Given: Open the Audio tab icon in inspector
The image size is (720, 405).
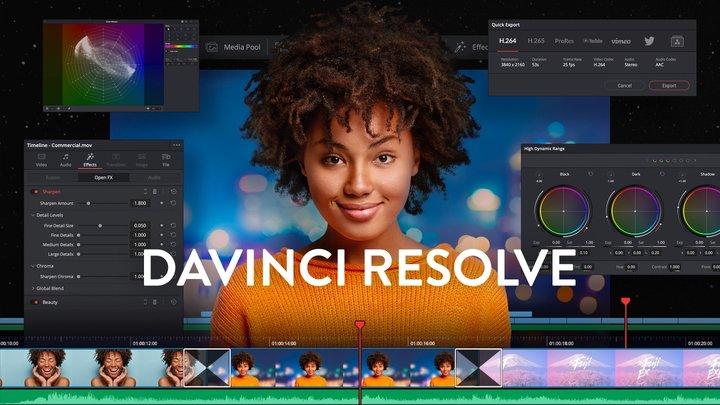Looking at the screenshot, I should (x=66, y=159).
